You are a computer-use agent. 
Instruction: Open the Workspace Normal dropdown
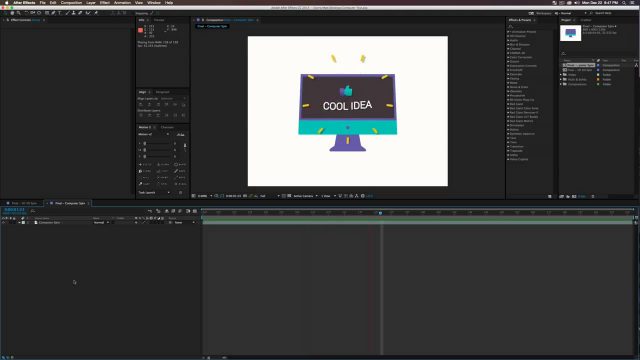click(x=573, y=13)
